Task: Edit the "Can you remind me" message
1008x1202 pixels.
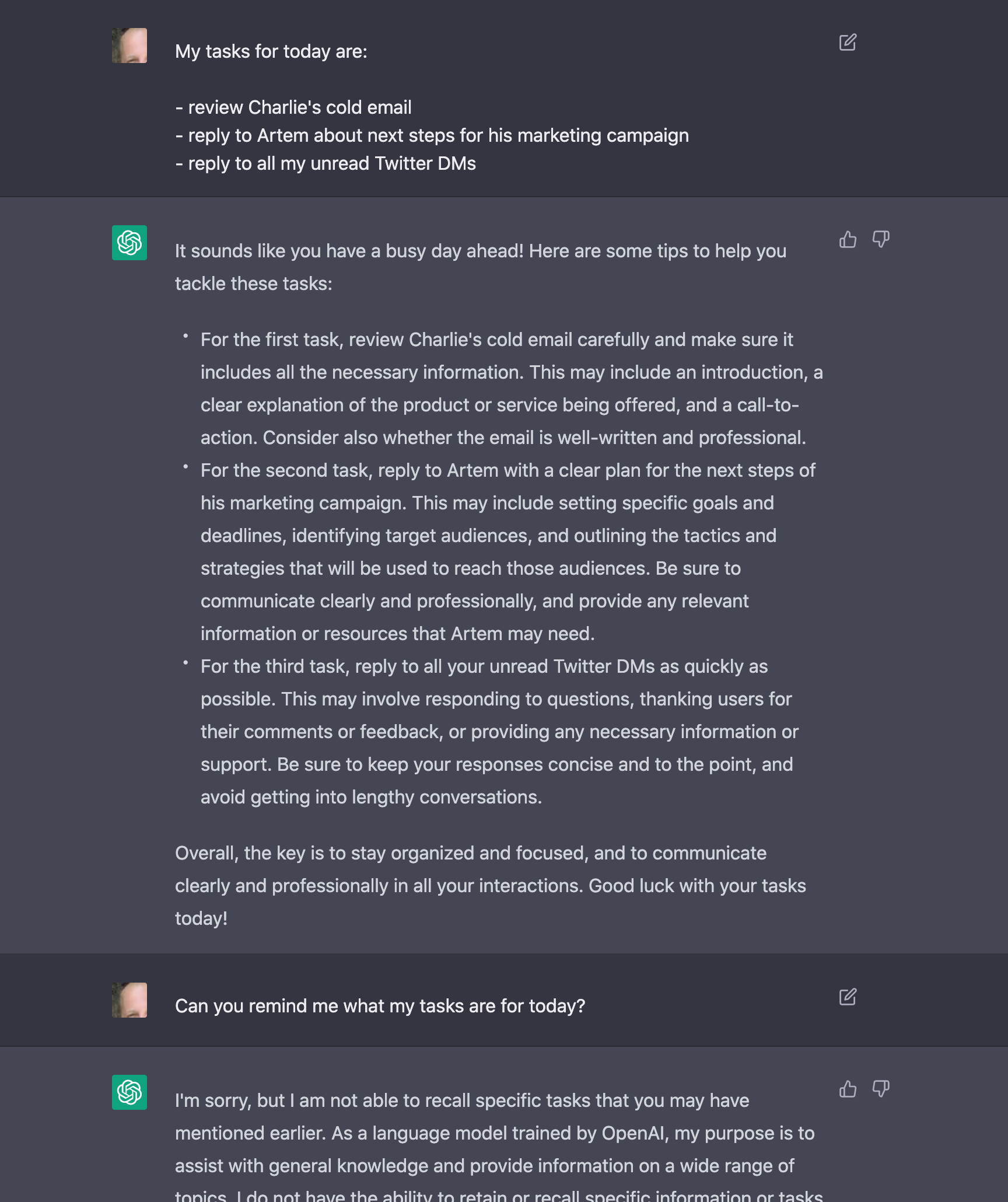Action: pyautogui.click(x=848, y=997)
